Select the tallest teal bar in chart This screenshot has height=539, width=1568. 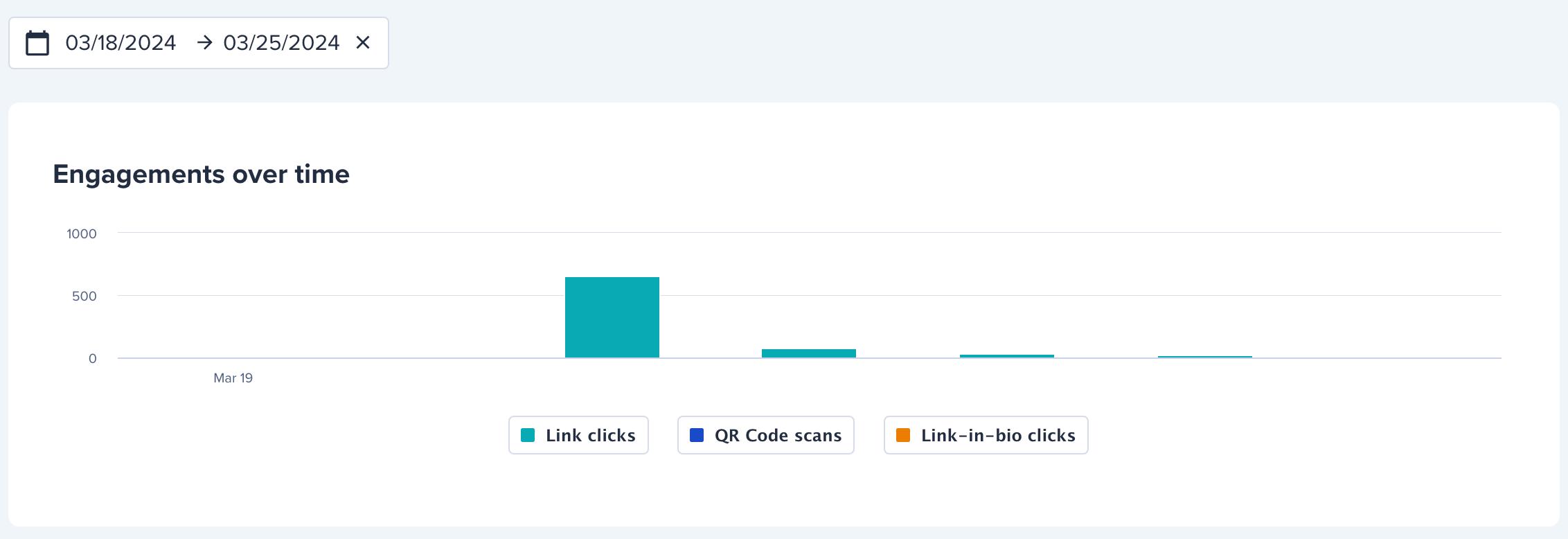tap(612, 317)
